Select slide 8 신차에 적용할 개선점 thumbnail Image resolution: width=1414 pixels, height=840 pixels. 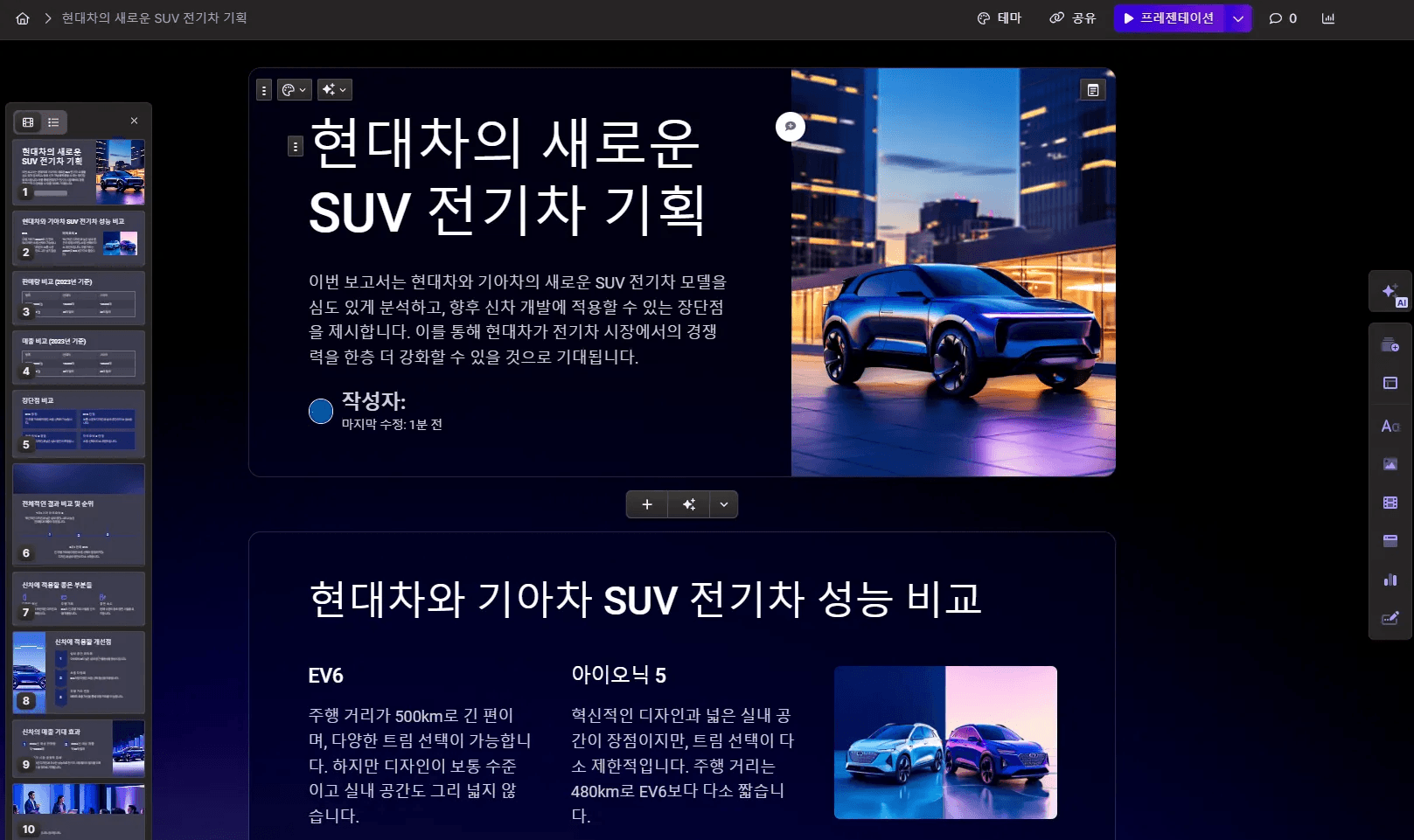79,672
